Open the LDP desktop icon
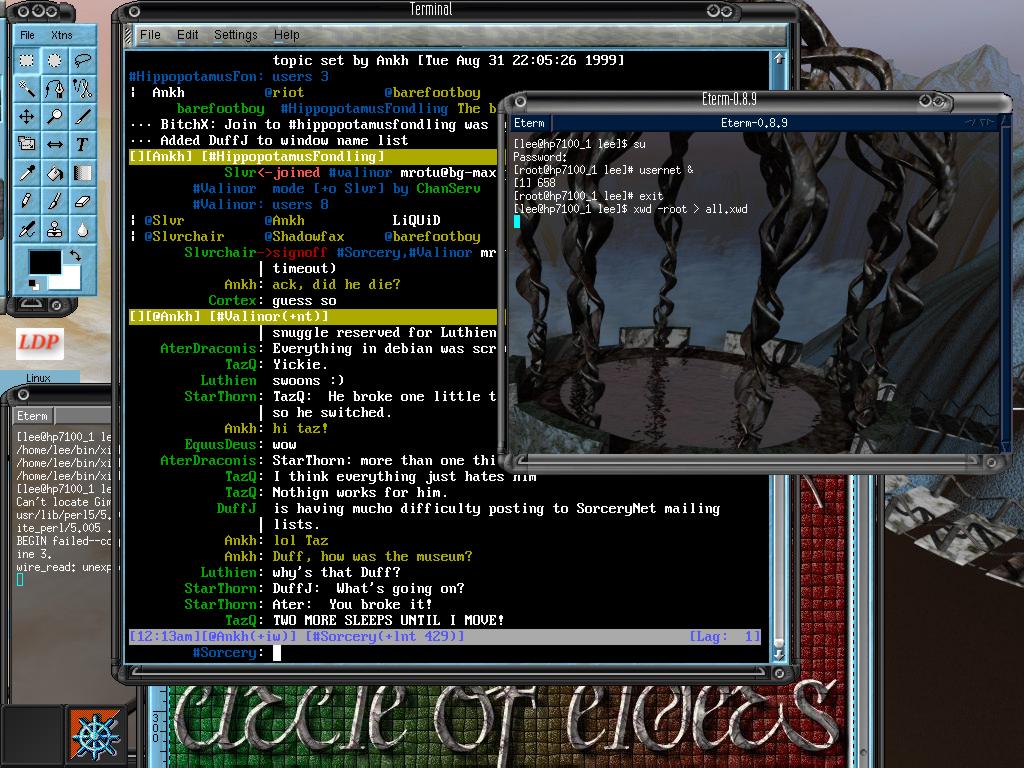 [x=39, y=343]
